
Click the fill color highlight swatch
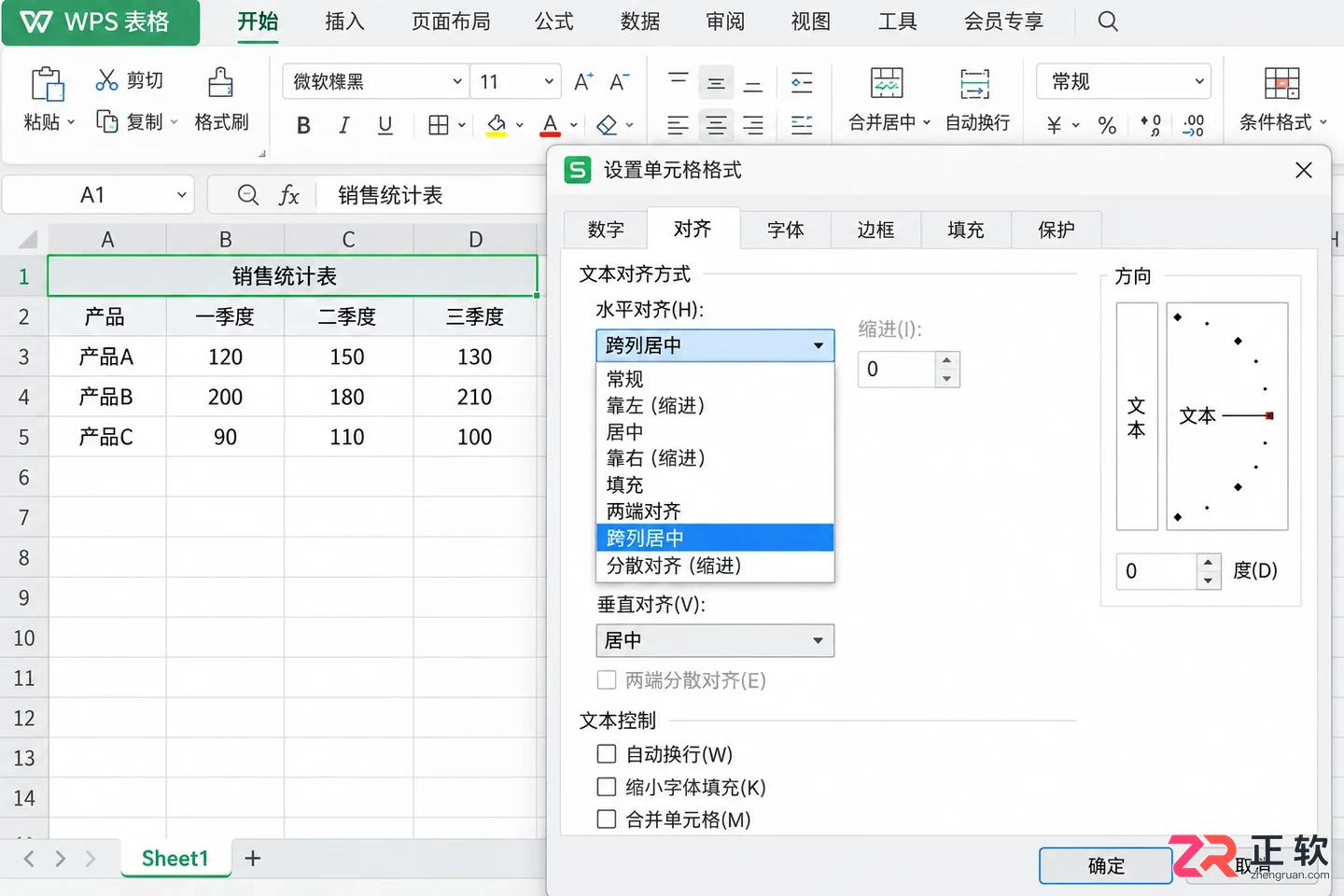(497, 125)
